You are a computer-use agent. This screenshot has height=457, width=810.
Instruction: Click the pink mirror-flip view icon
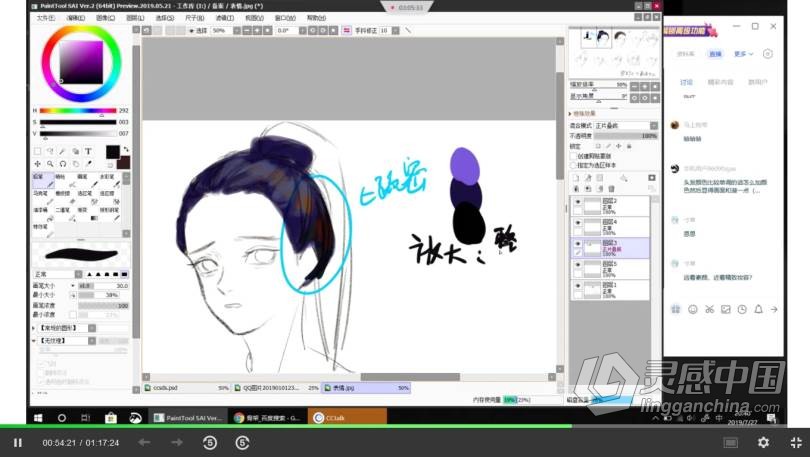[347, 30]
